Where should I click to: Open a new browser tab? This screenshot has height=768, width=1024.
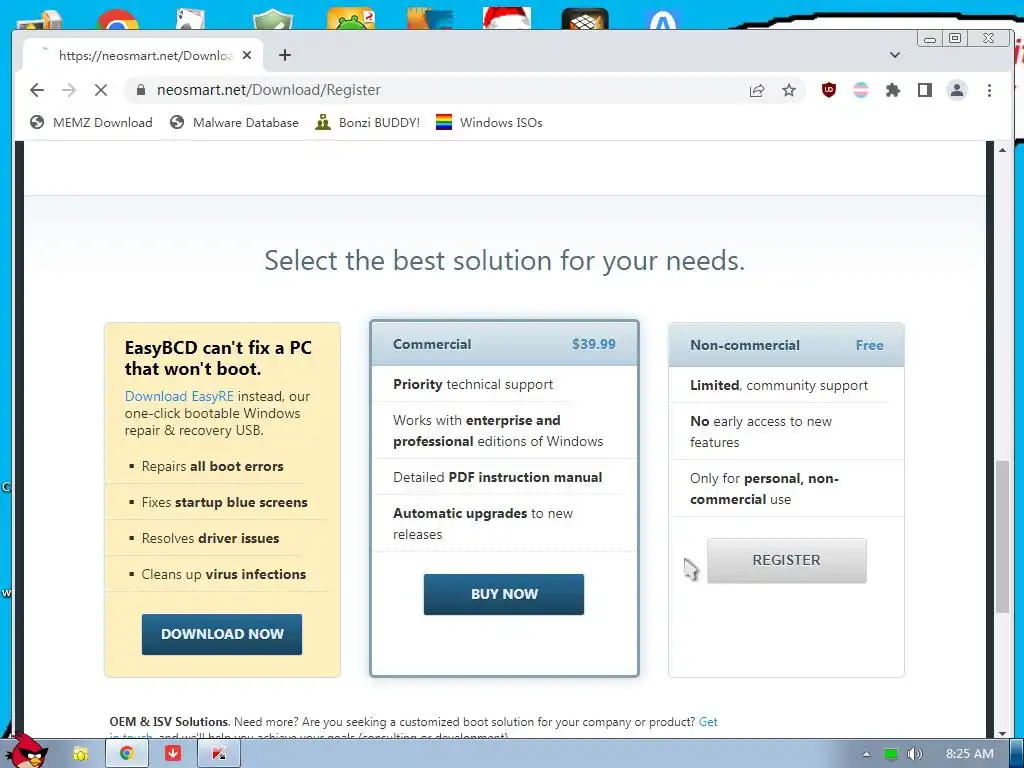285,55
